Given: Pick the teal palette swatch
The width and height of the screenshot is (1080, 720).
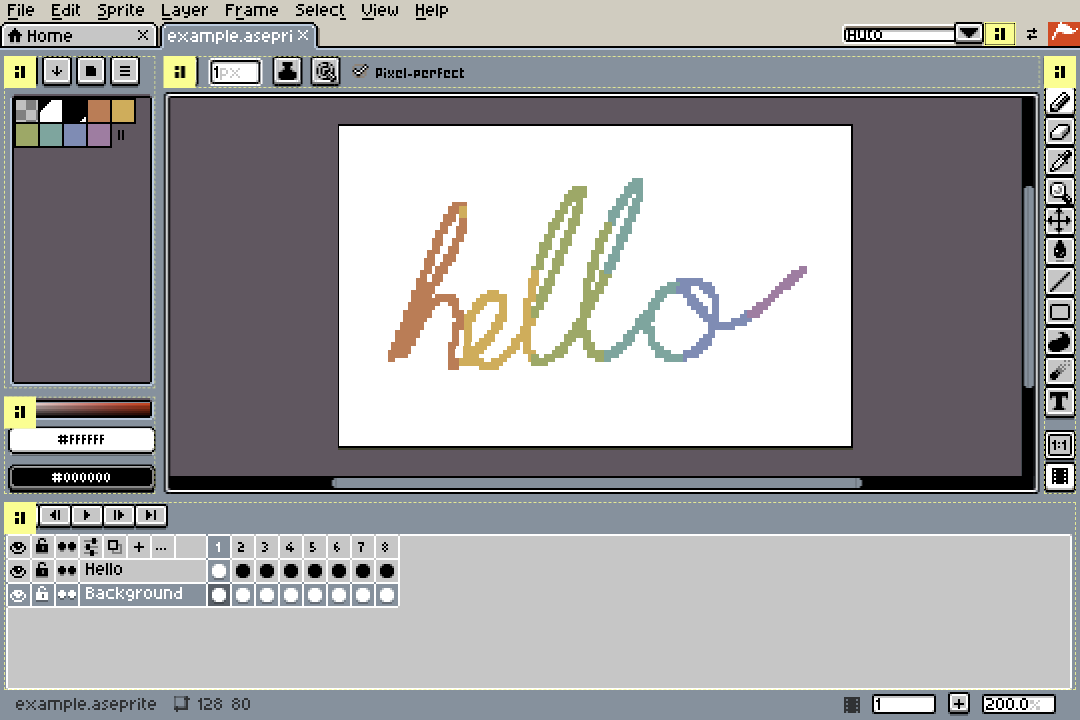Looking at the screenshot, I should (51, 134).
